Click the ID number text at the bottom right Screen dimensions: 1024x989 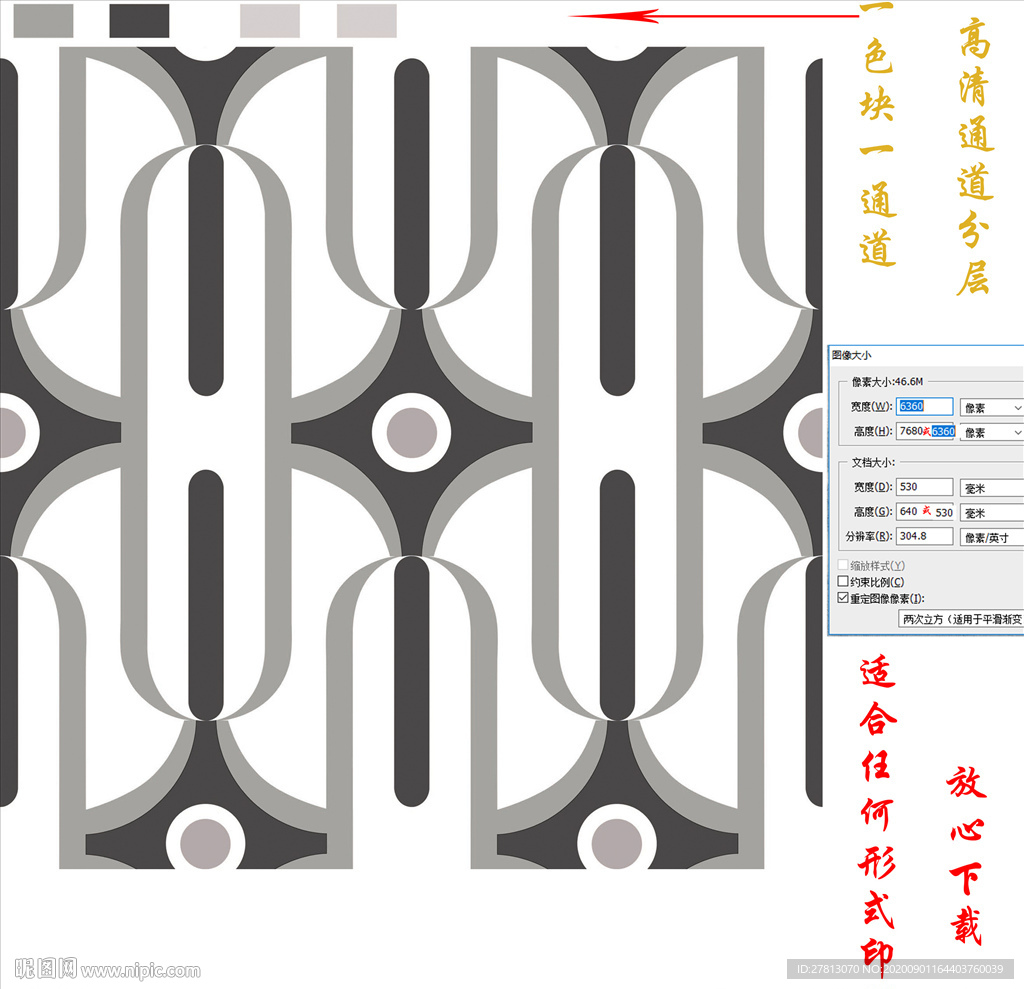click(x=900, y=969)
